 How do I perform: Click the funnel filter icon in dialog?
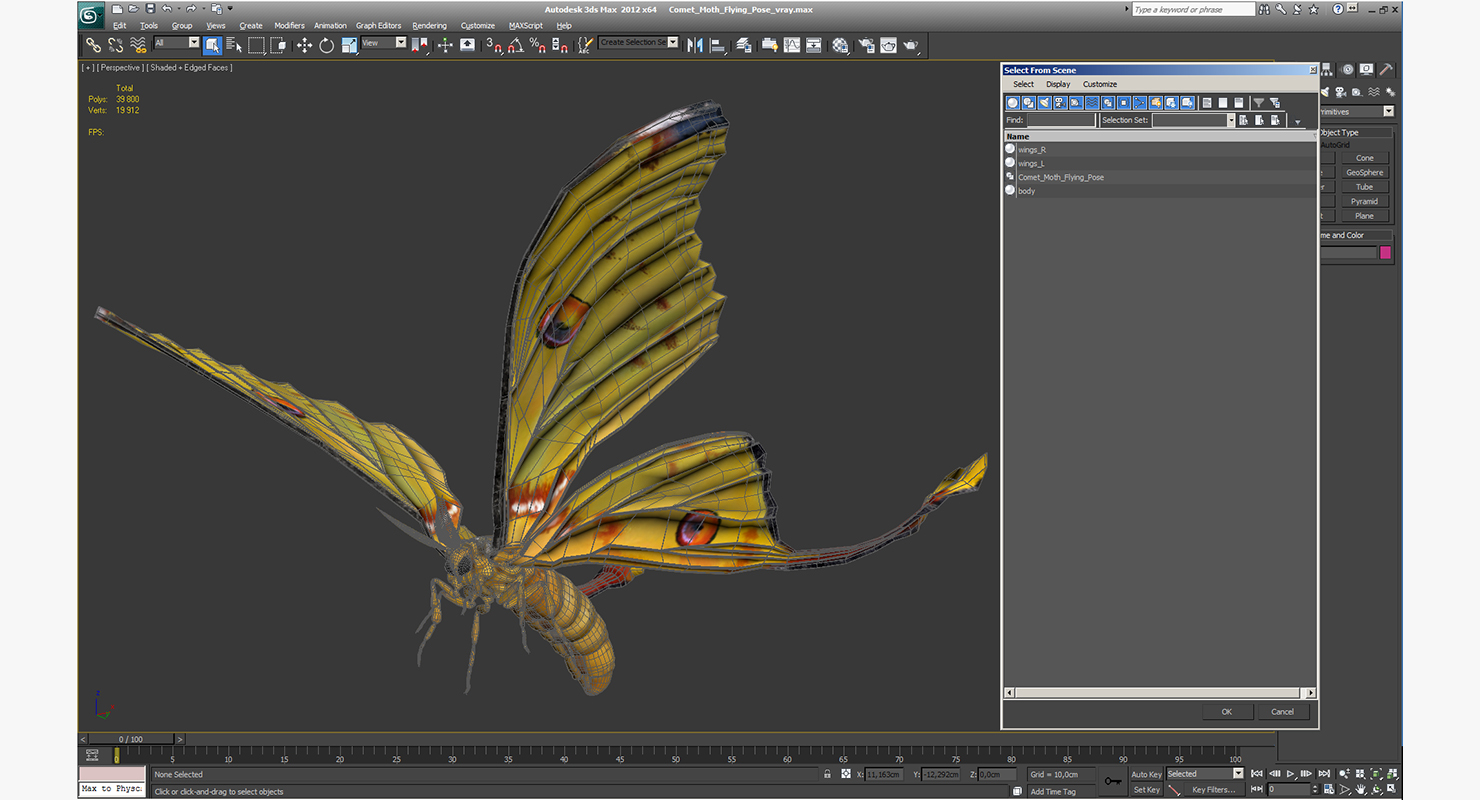[1259, 102]
